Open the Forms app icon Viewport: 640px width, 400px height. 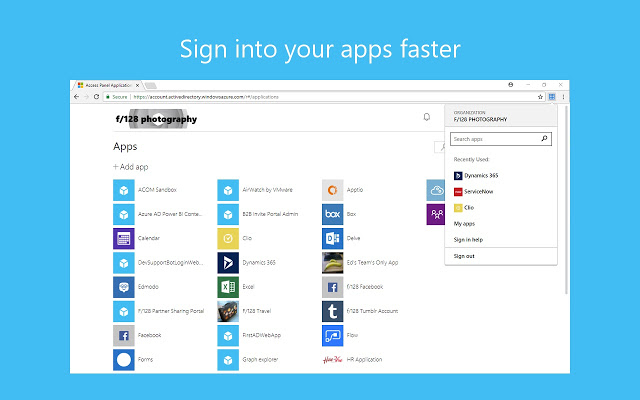(x=124, y=360)
